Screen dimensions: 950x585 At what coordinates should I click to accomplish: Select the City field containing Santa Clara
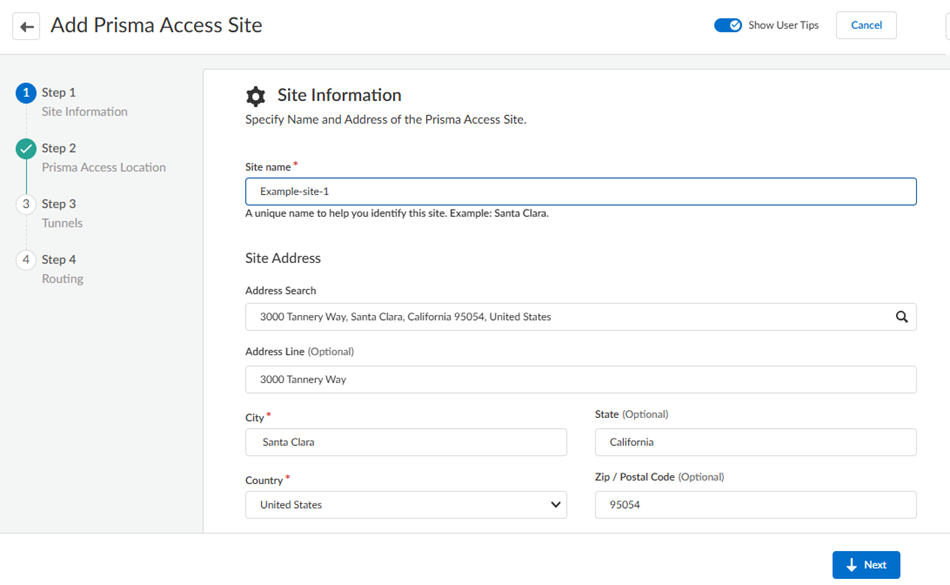(406, 442)
